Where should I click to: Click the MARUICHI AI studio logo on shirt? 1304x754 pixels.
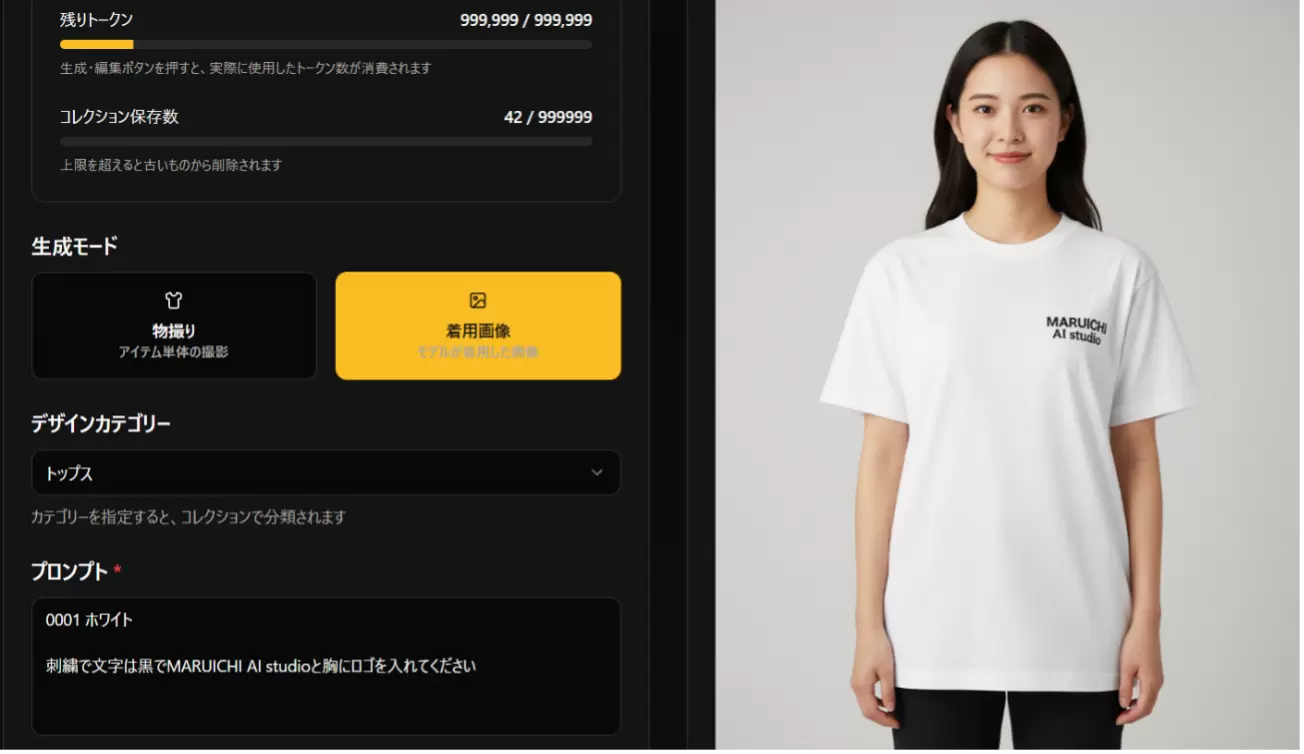click(1076, 329)
